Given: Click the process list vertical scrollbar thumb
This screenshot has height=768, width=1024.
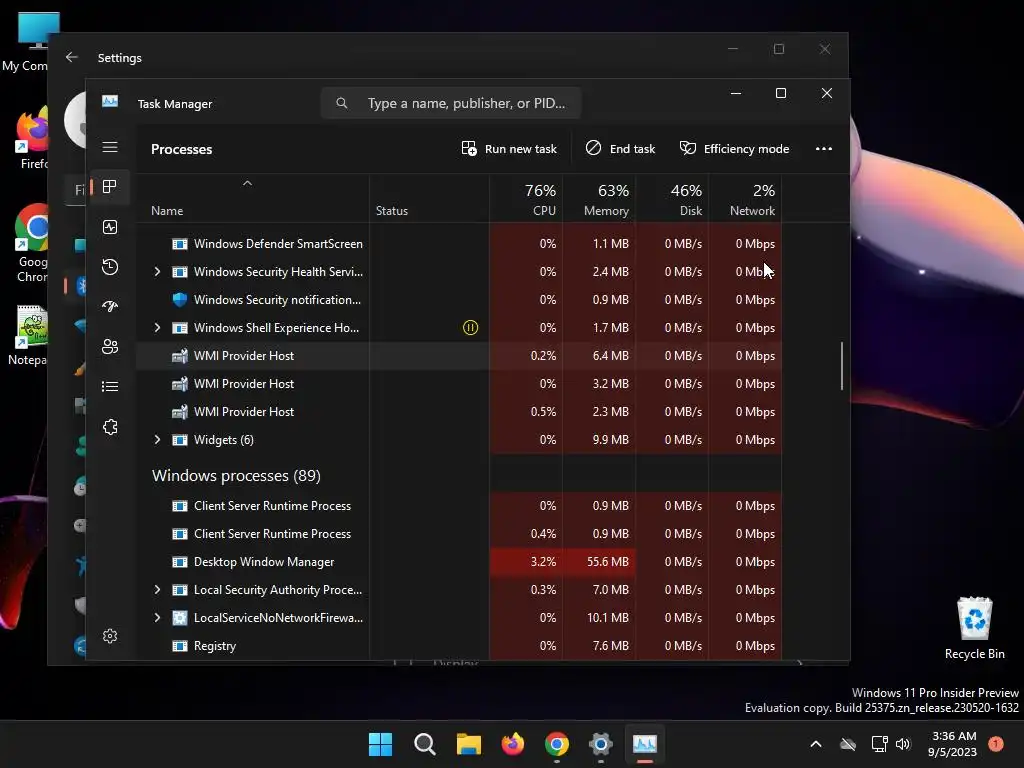Looking at the screenshot, I should (842, 366).
